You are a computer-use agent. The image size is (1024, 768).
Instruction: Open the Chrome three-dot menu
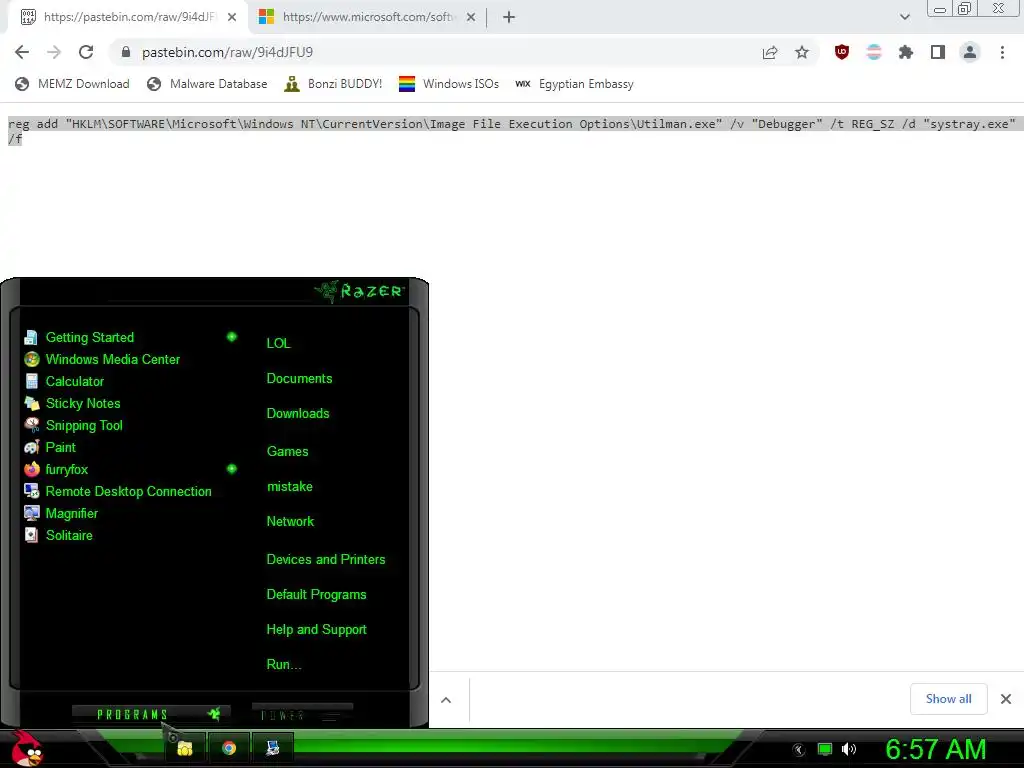click(1002, 52)
